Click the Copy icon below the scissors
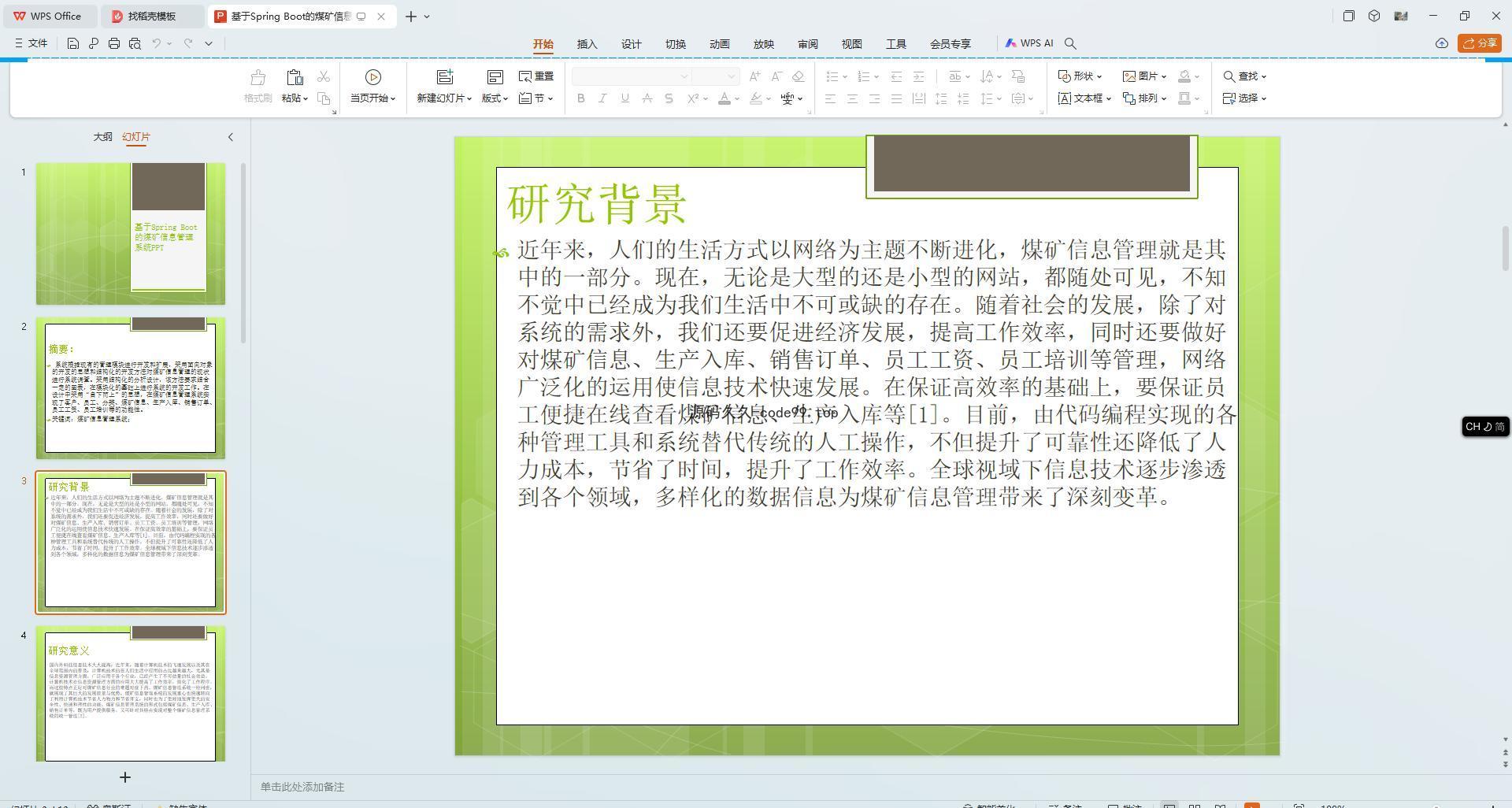1512x808 pixels. point(324,98)
